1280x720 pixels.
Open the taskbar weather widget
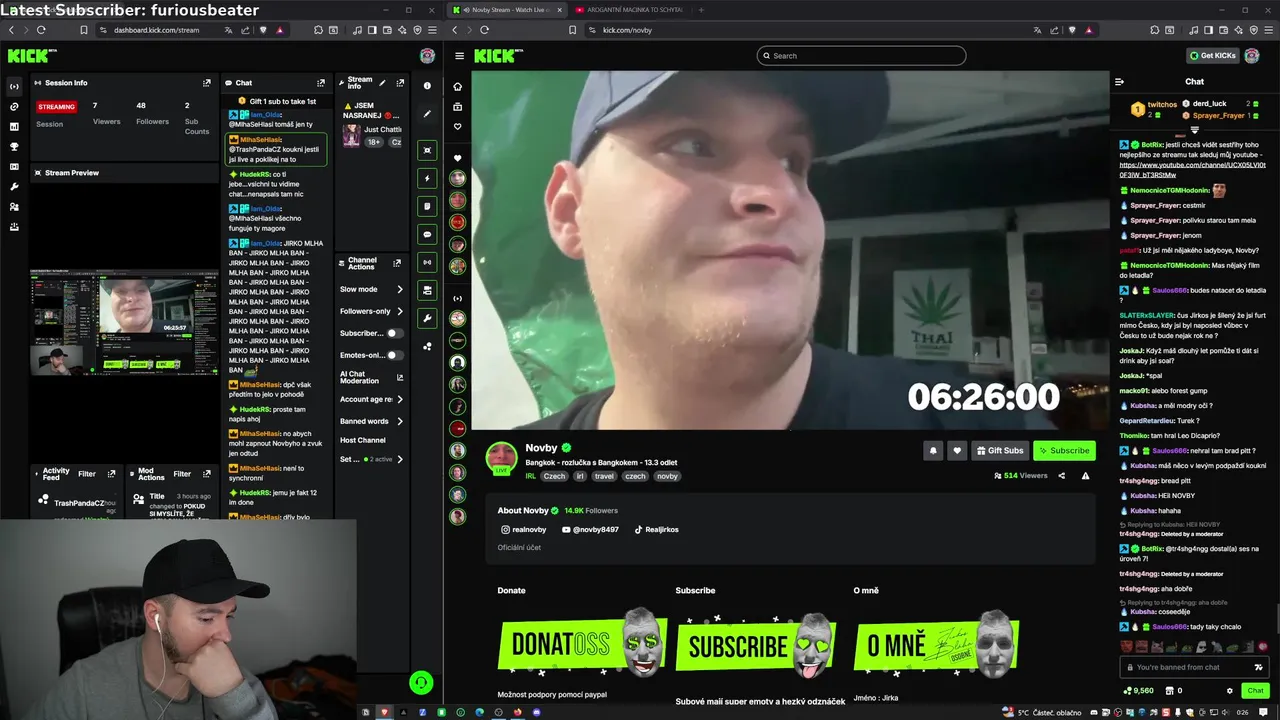tap(1043, 712)
